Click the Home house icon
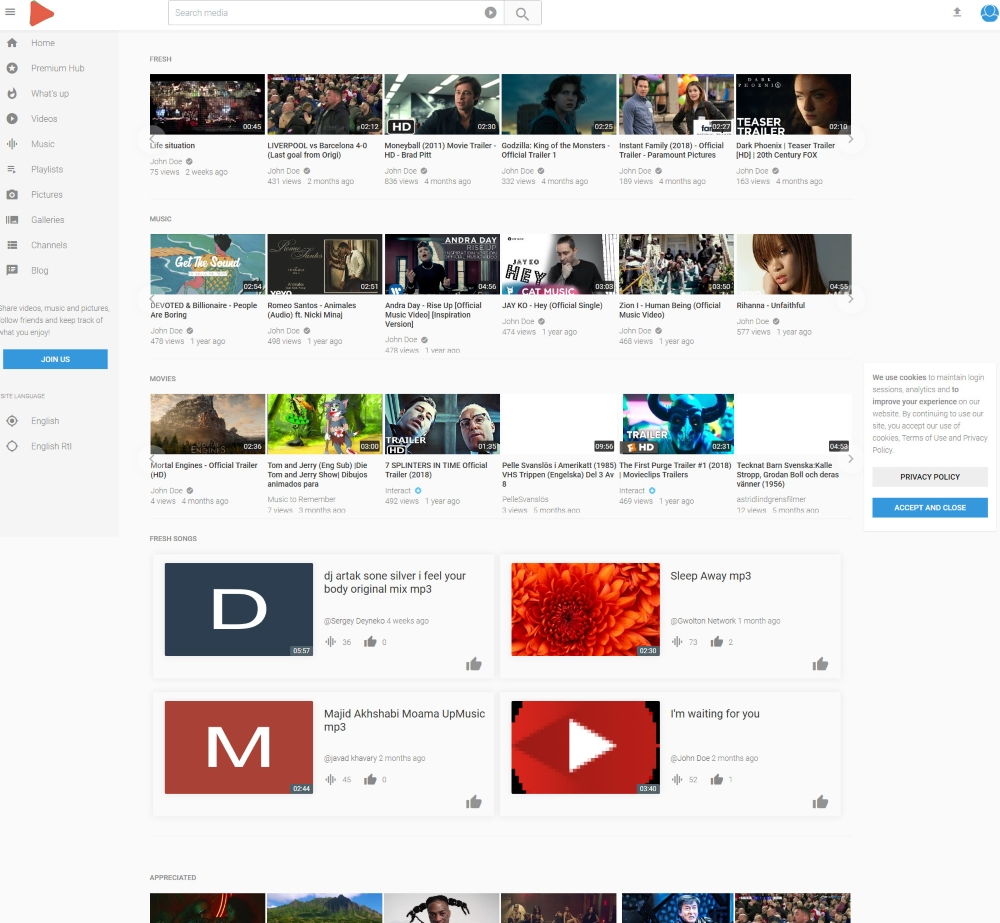The image size is (1000, 923). click(12, 43)
